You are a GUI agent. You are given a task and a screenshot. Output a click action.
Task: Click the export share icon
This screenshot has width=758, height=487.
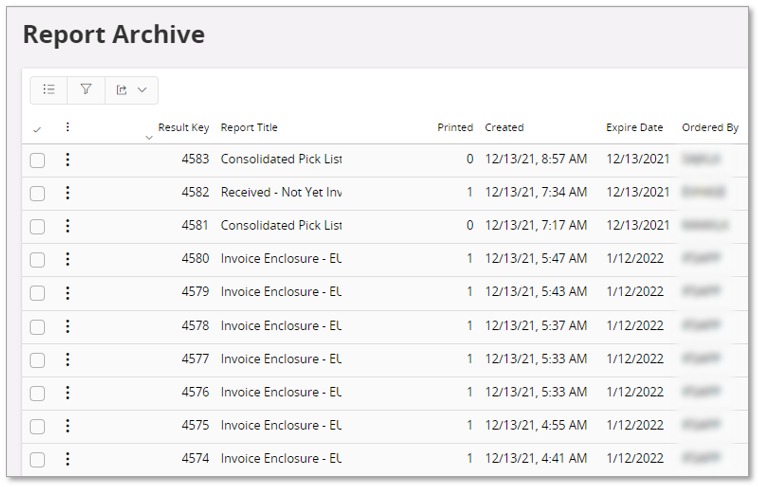pyautogui.click(x=122, y=90)
